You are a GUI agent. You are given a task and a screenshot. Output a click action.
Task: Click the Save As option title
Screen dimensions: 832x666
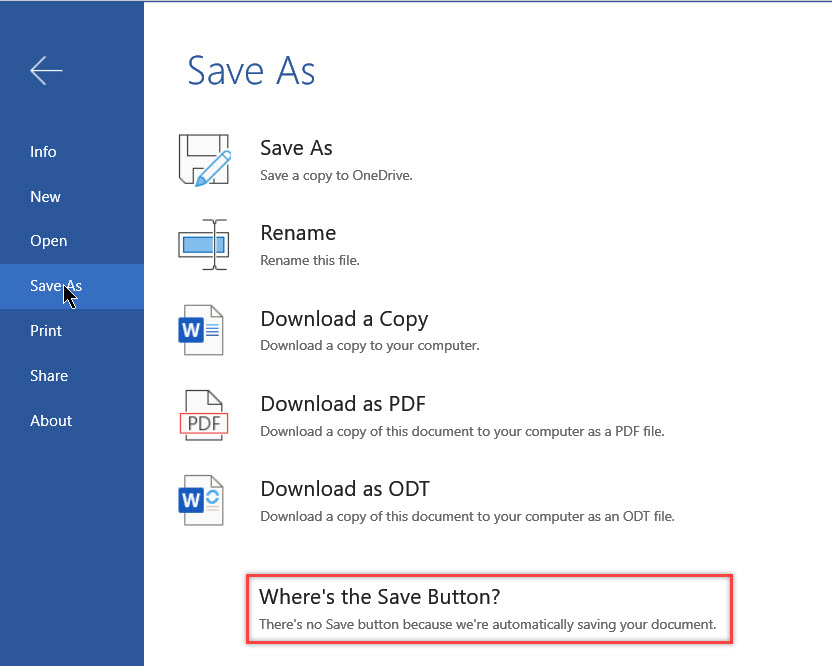pyautogui.click(x=297, y=148)
